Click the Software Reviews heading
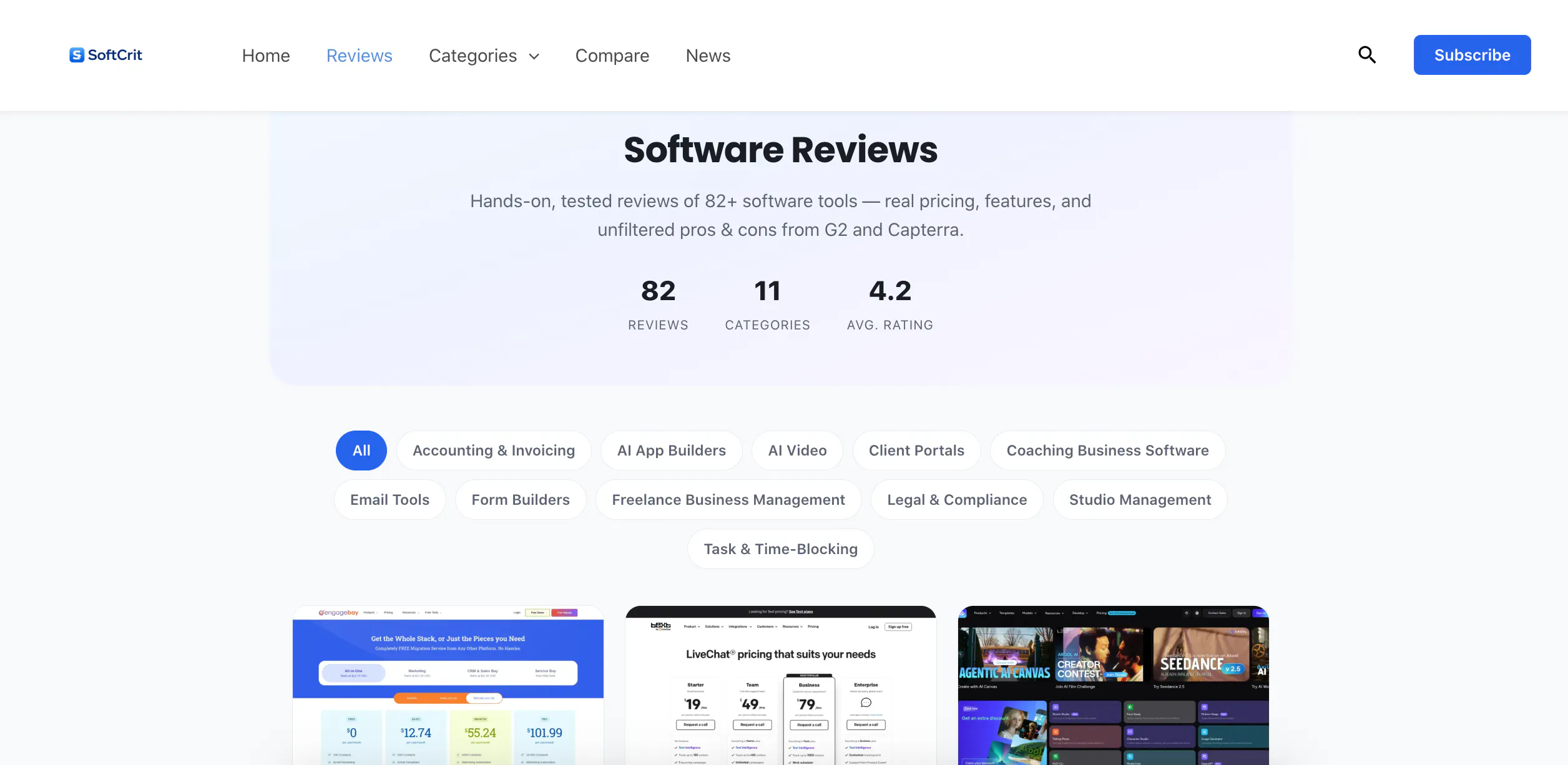 click(781, 150)
